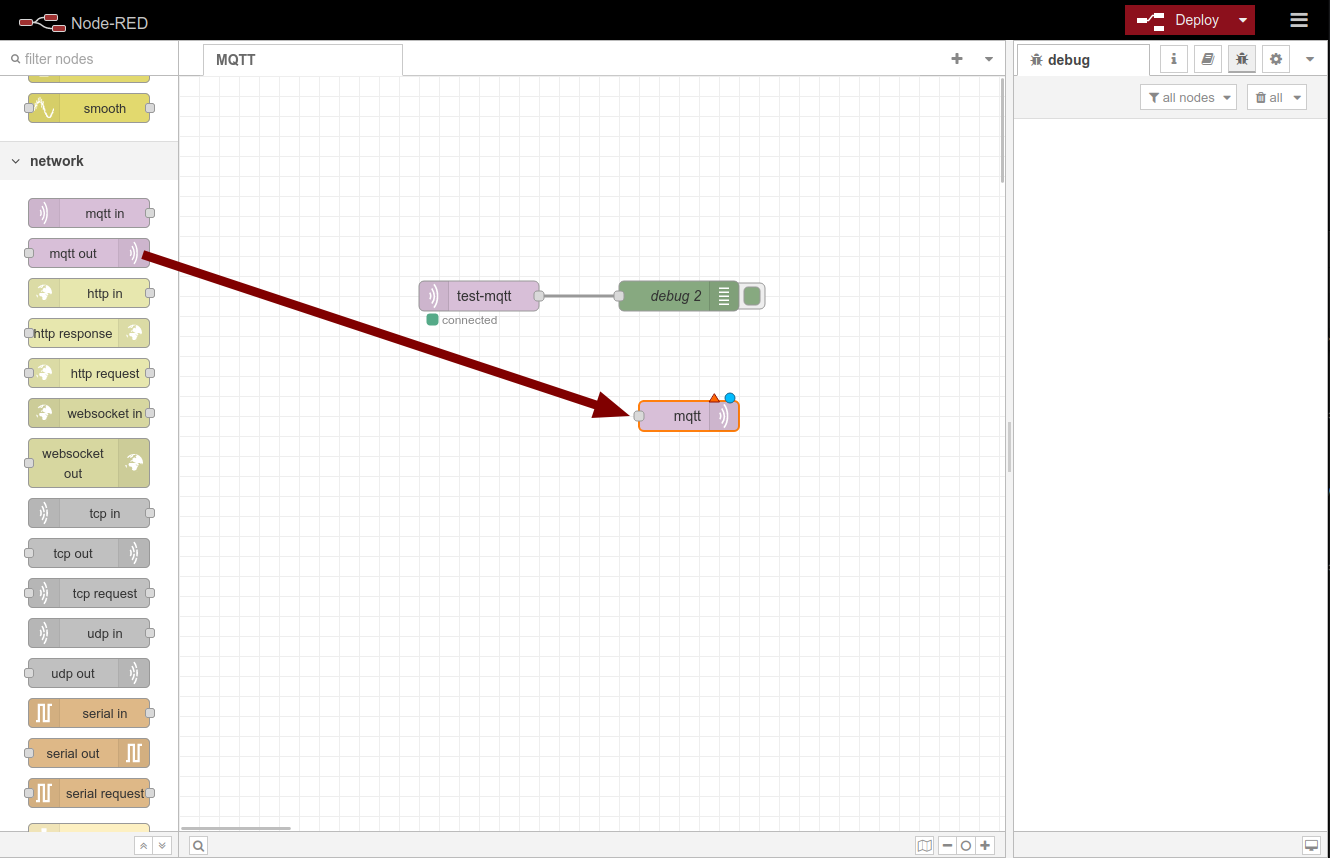The width and height of the screenshot is (1330, 858).
Task: Zoom in with the plus icon
Action: [986, 846]
